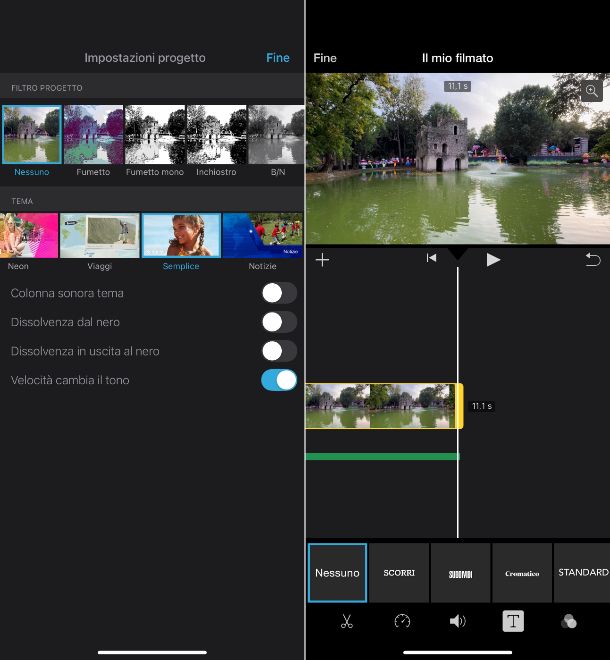
Task: Select the video clip in timeline
Action: (x=380, y=406)
